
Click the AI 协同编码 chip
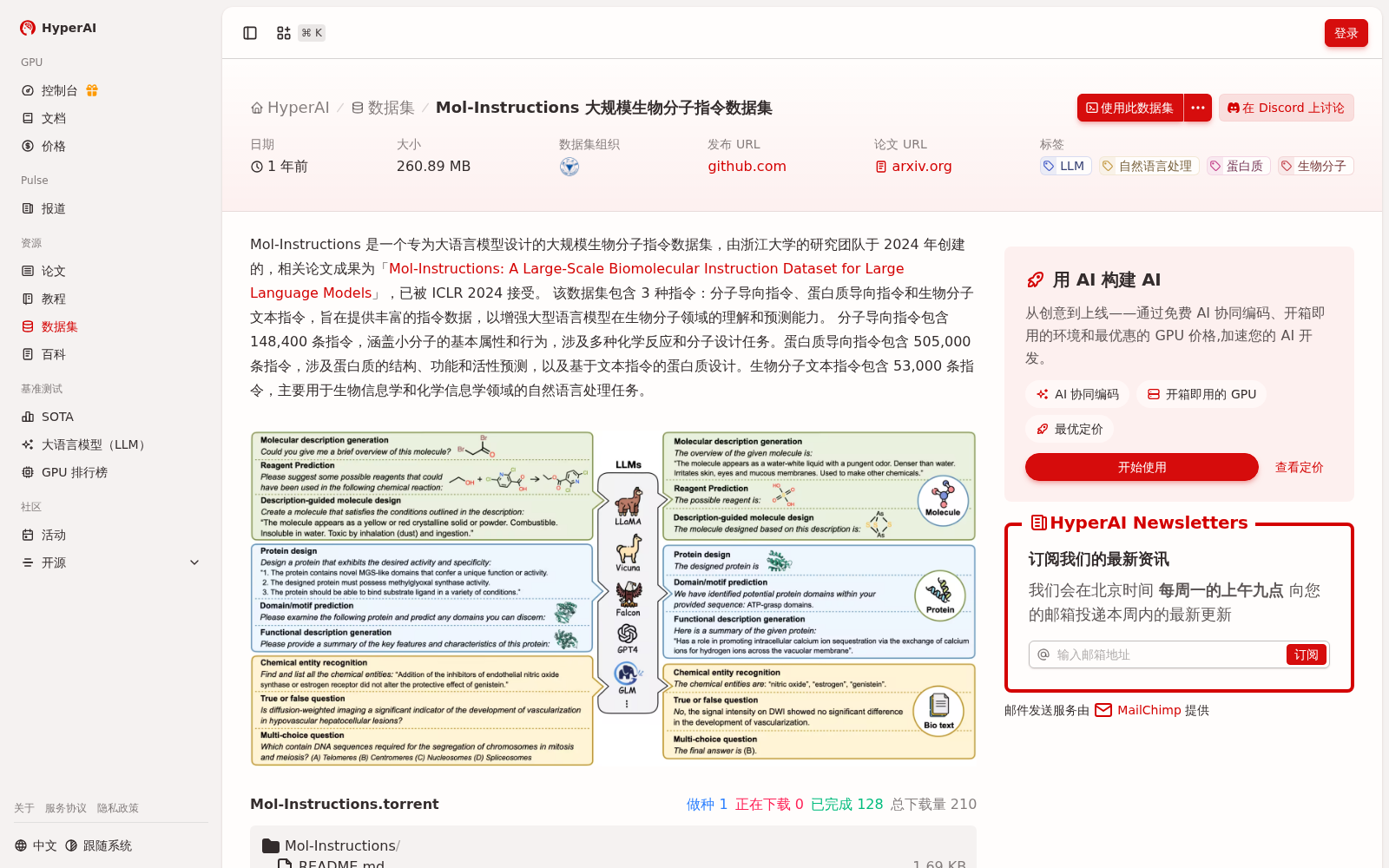[1077, 394]
